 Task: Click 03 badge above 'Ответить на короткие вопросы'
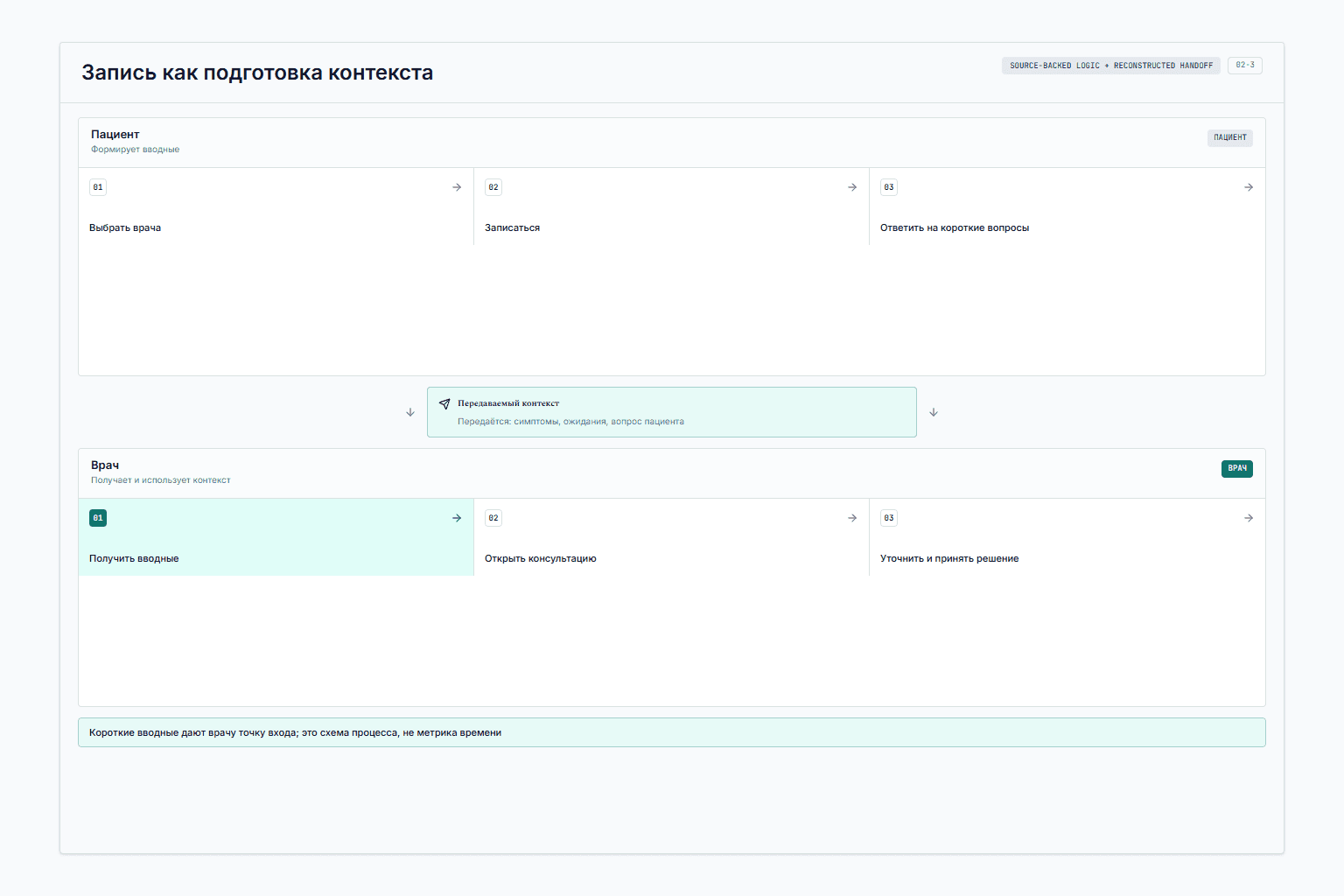click(x=889, y=187)
